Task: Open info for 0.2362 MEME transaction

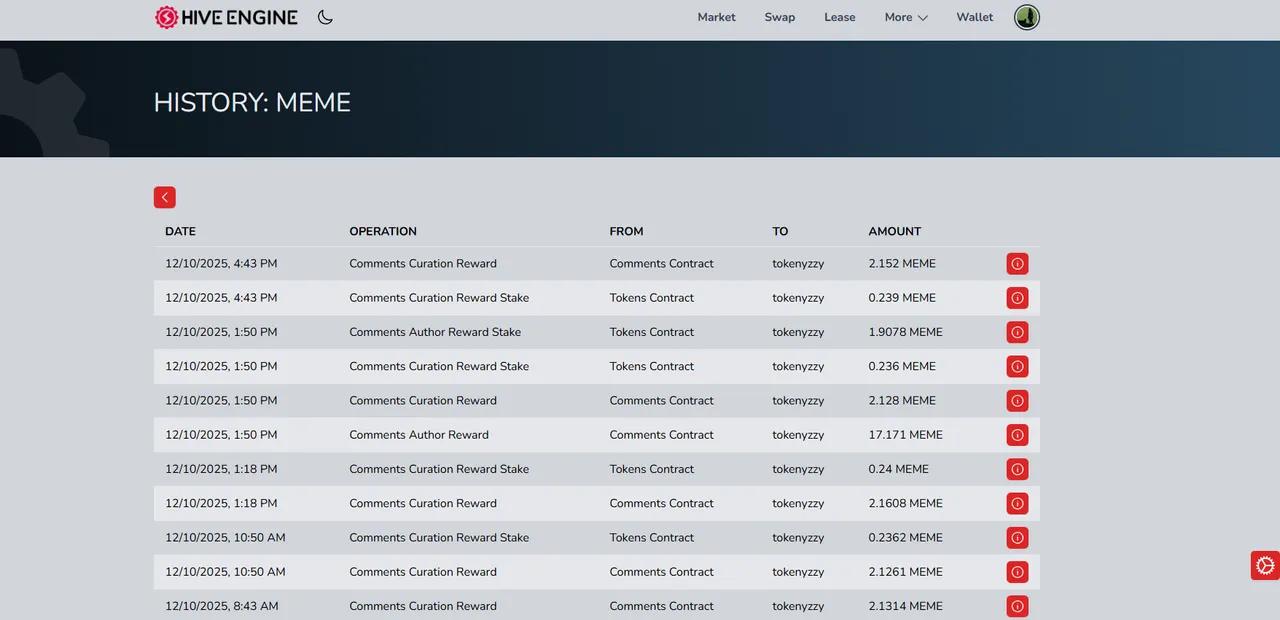Action: pos(1017,538)
